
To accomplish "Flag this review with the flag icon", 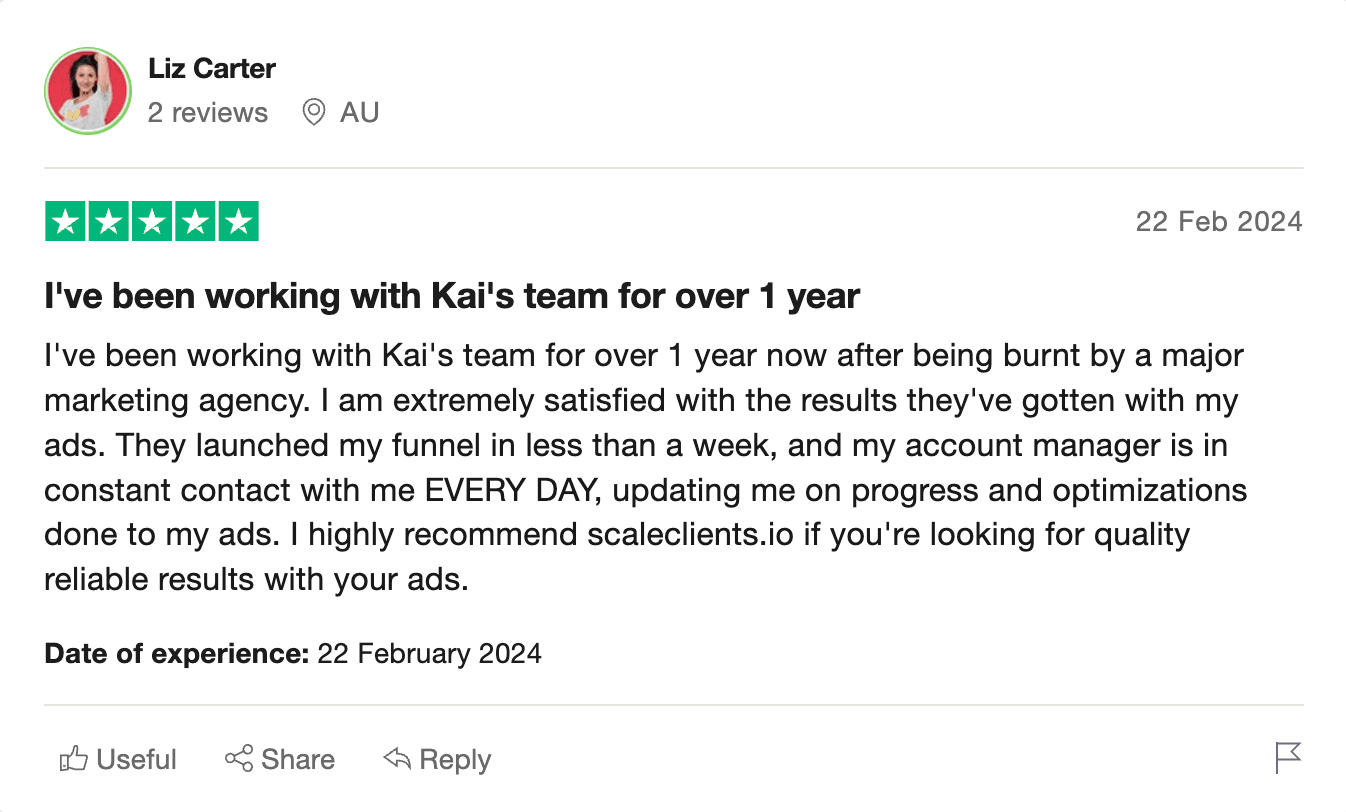I will click(x=1288, y=758).
